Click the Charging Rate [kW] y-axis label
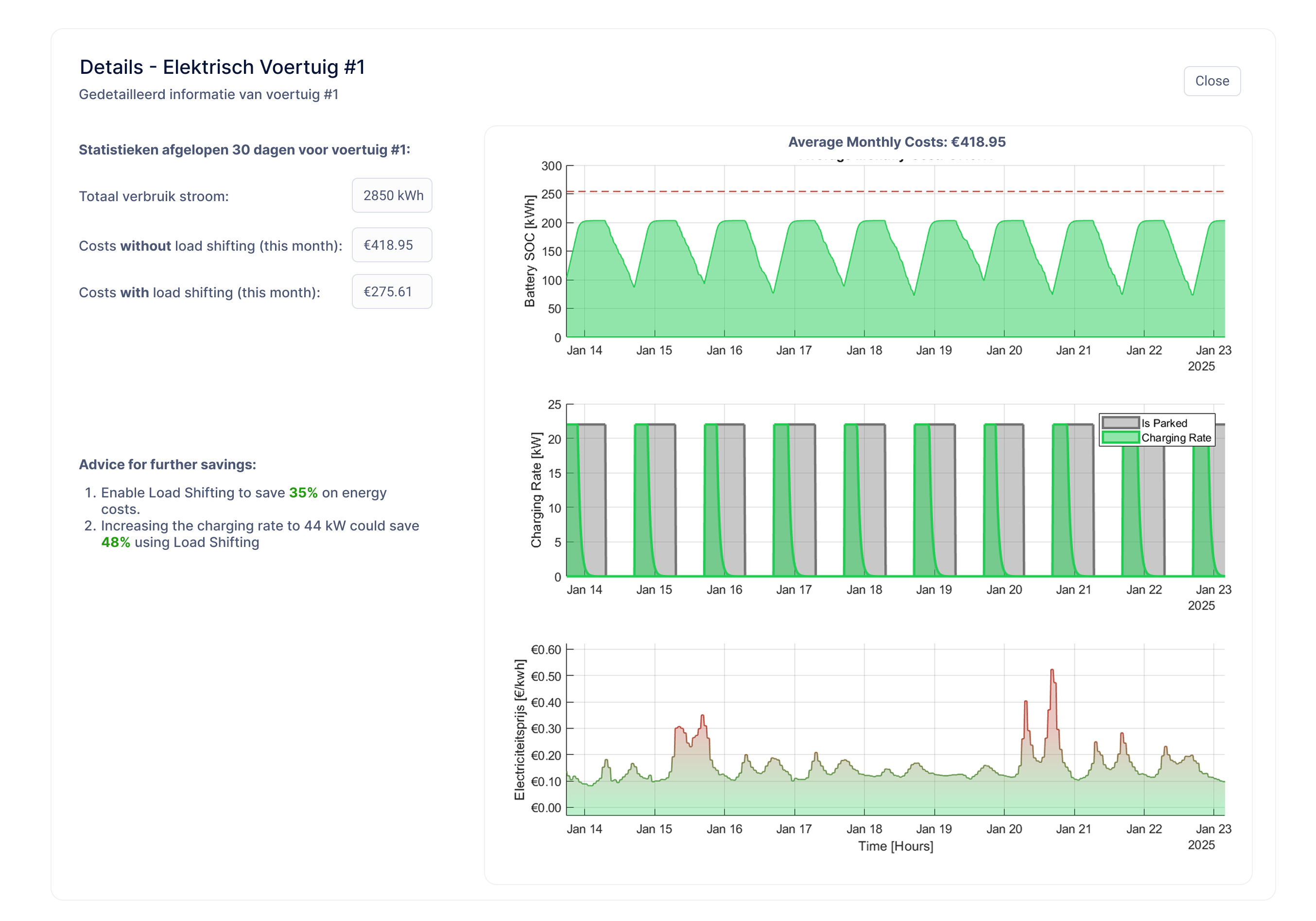The width and height of the screenshot is (1316, 921). pyautogui.click(x=536, y=490)
